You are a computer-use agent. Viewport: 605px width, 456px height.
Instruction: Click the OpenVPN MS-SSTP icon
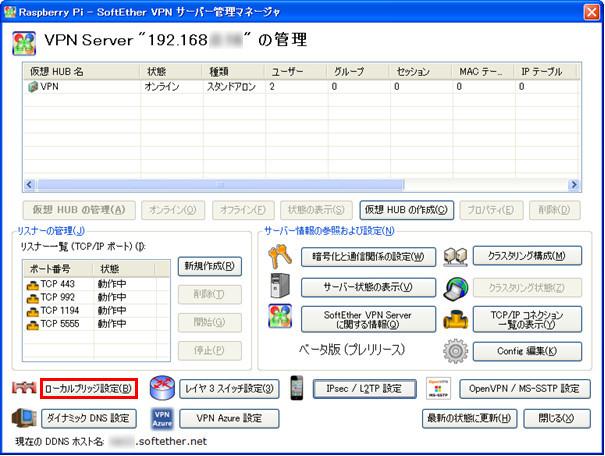coord(438,388)
